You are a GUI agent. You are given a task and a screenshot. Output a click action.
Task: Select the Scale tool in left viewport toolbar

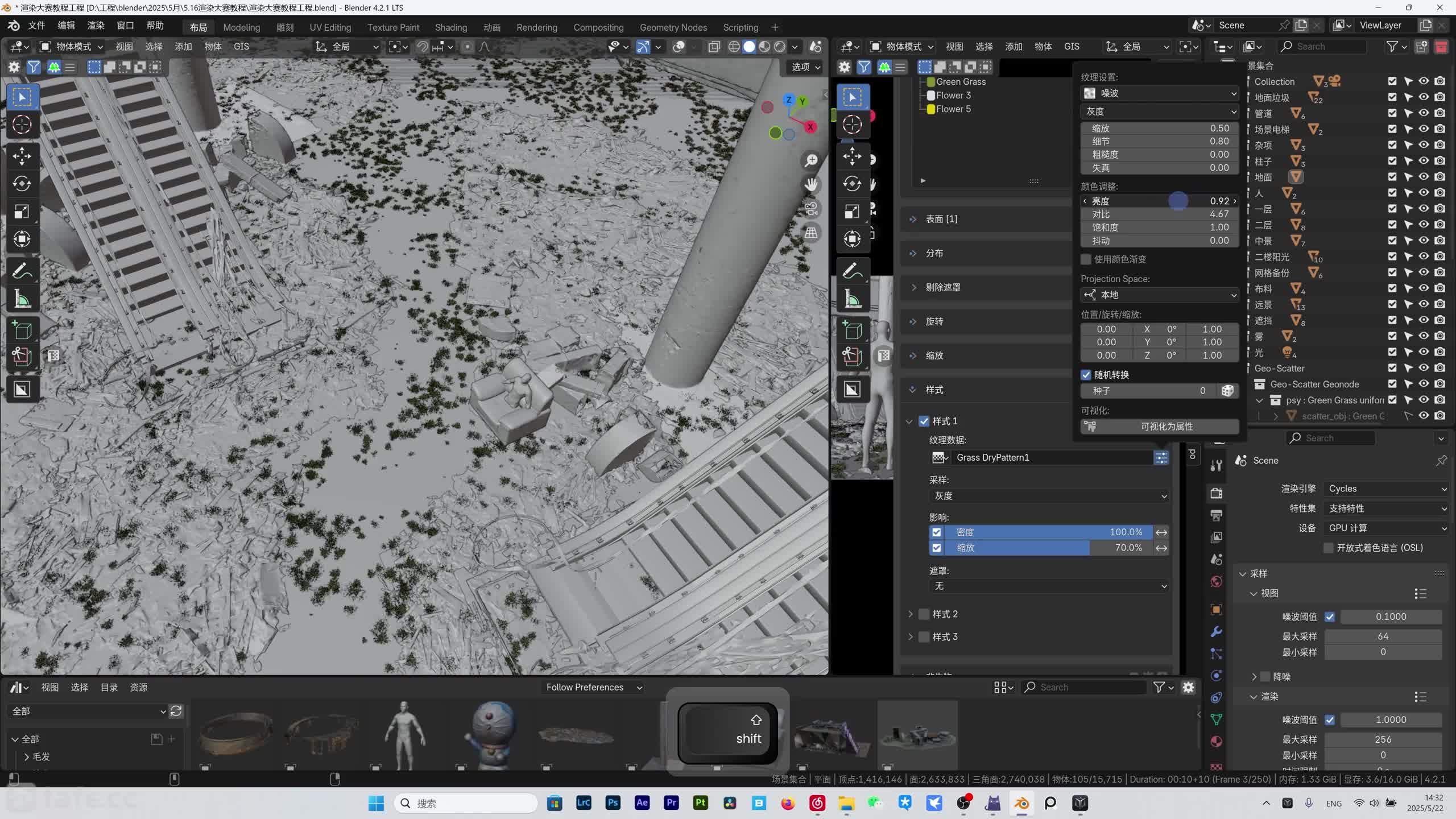pos(22,212)
